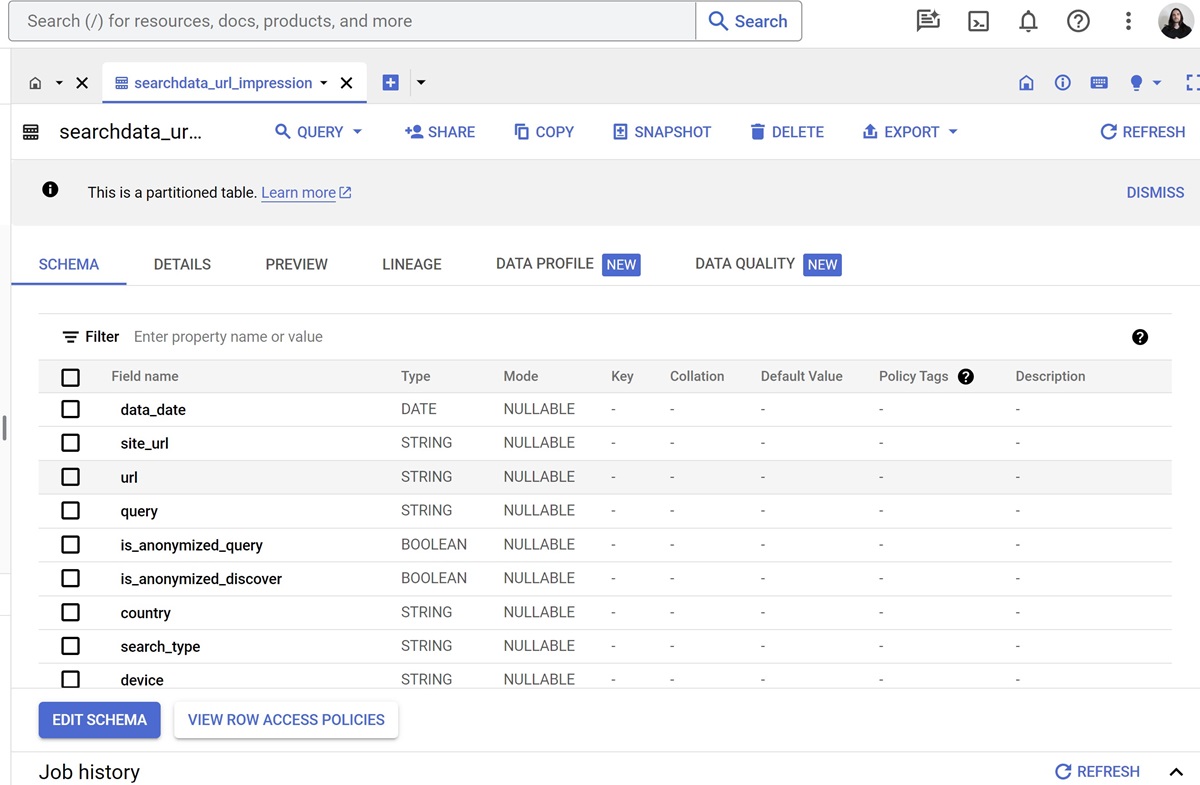Click the SNAPSHOT button
1200x785 pixels.
[x=662, y=132]
